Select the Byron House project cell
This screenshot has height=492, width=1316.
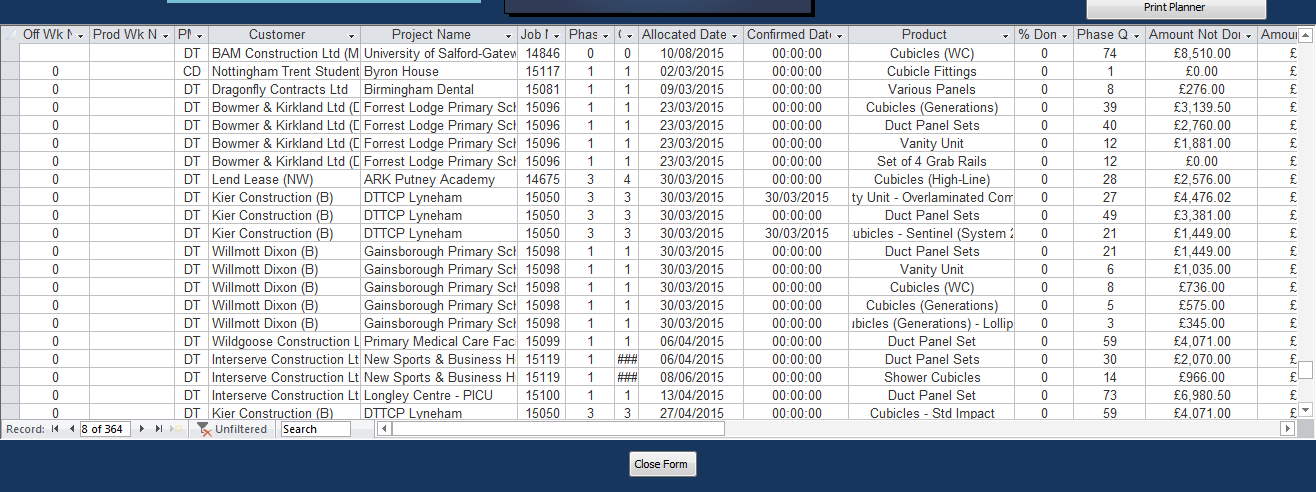point(439,72)
